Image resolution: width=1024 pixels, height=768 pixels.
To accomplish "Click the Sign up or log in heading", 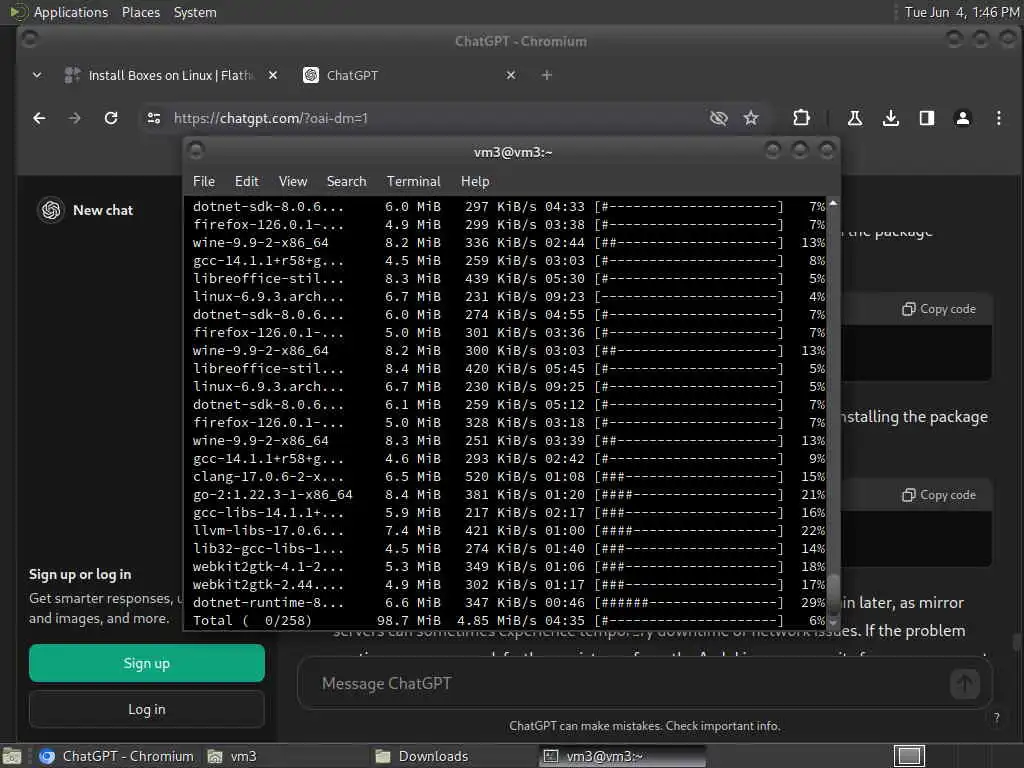I will tap(80, 575).
